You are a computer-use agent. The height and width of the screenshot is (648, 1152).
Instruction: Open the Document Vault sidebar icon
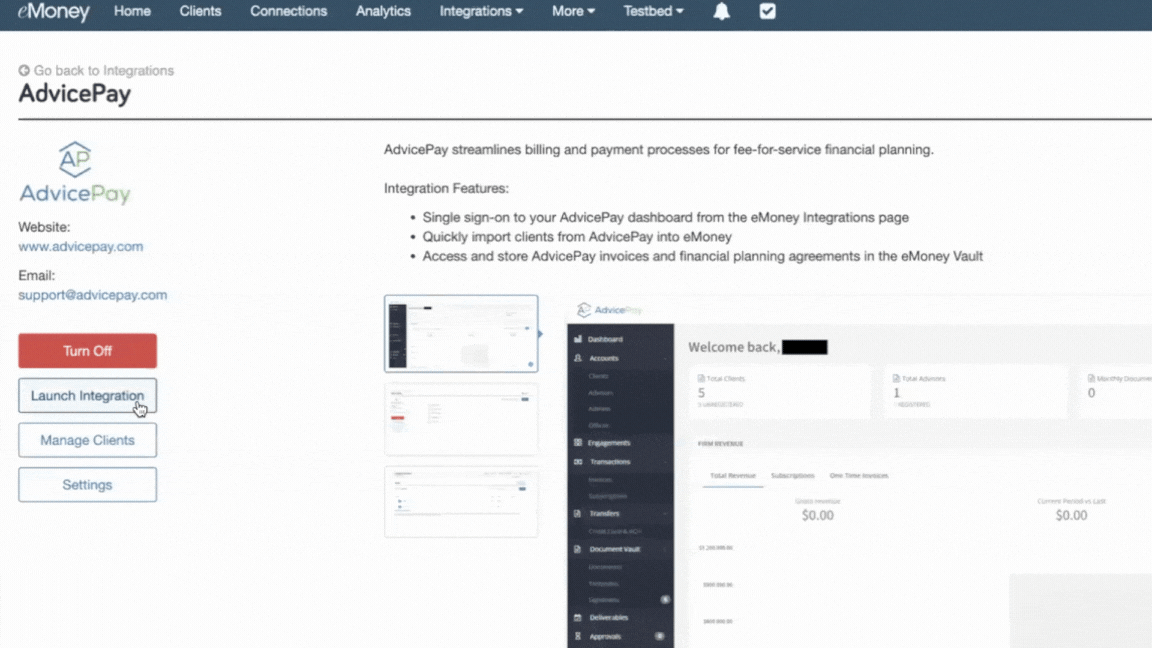pyautogui.click(x=577, y=549)
